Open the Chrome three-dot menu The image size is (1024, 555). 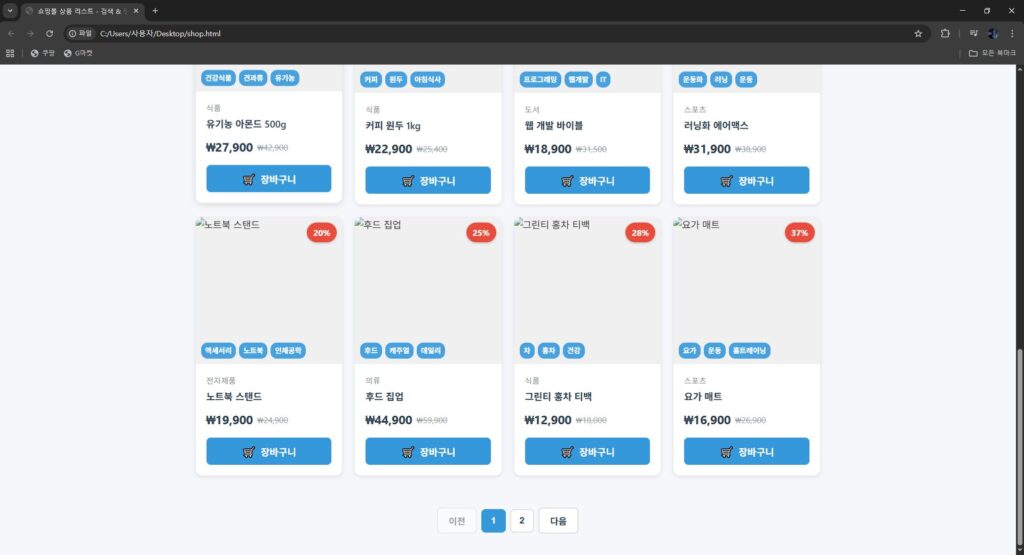pyautogui.click(x=1012, y=33)
